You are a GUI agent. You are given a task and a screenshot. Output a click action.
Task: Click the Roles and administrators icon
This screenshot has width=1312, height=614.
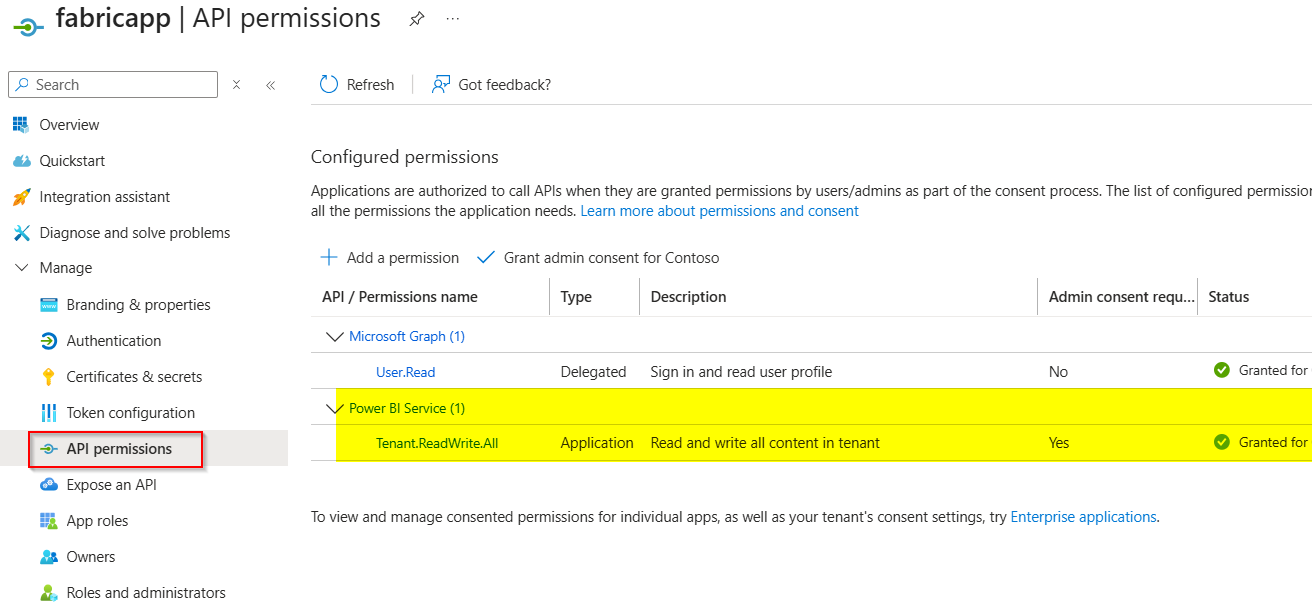(48, 593)
